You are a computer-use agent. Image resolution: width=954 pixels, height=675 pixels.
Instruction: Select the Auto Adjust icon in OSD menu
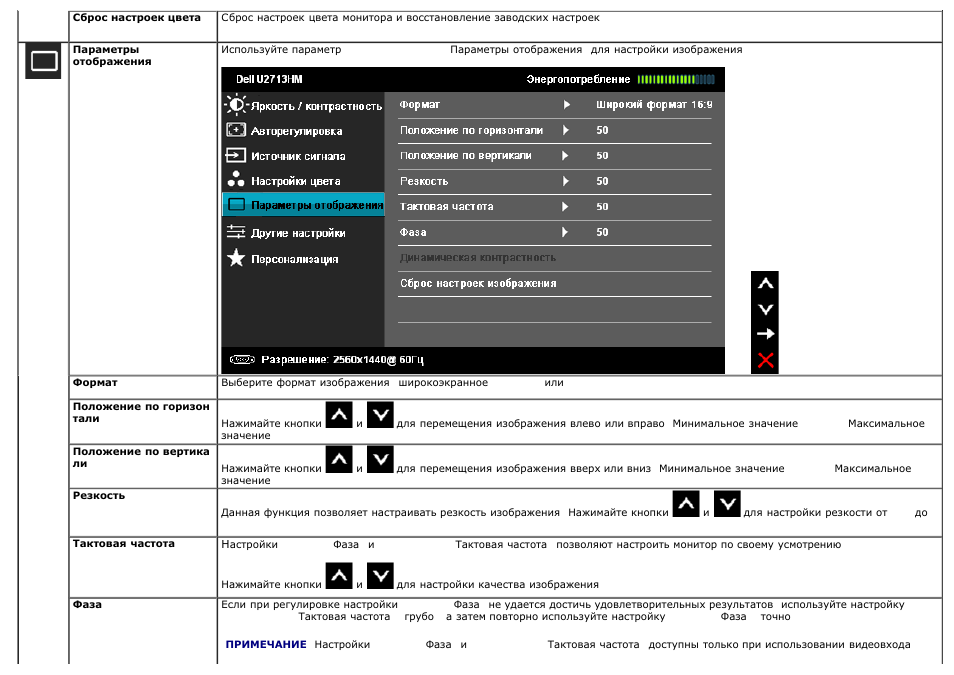click(x=236, y=130)
